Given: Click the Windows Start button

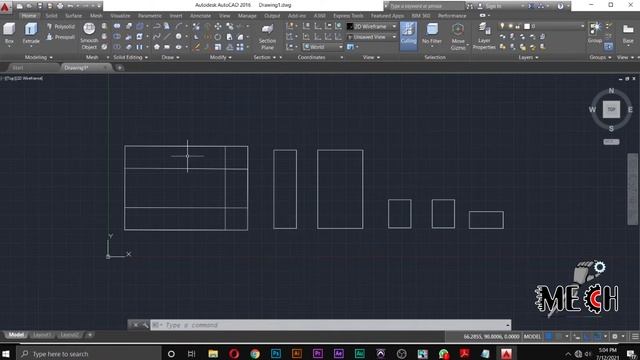Looking at the screenshot, I should 6,353.
